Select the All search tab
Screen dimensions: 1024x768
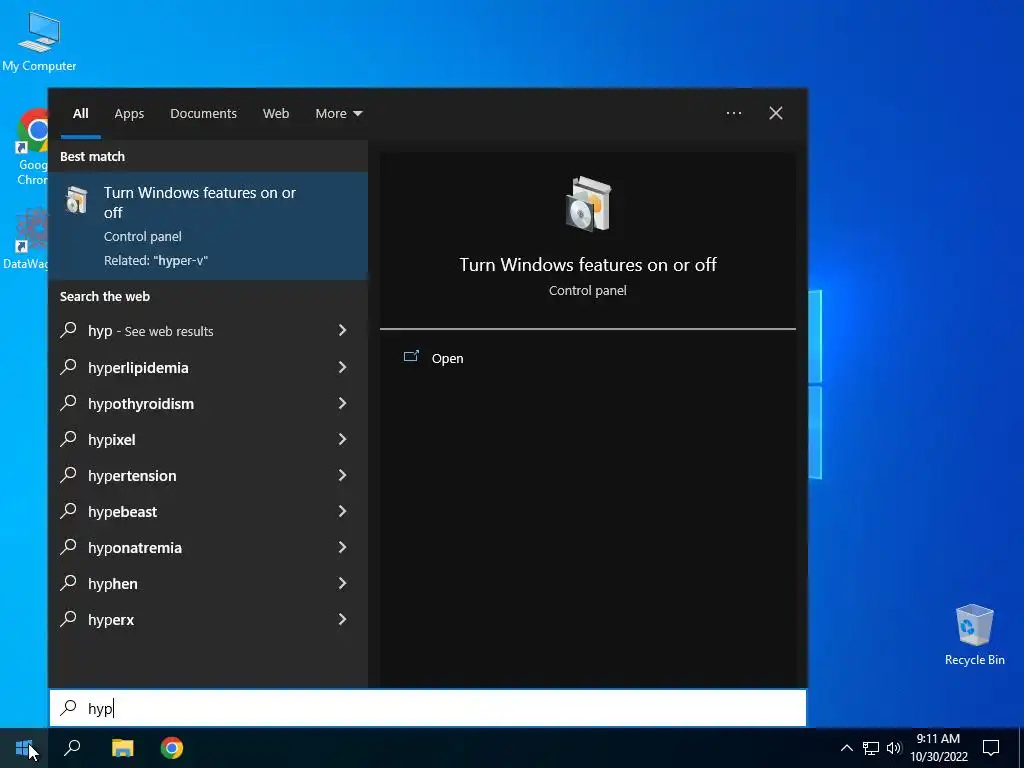click(81, 114)
